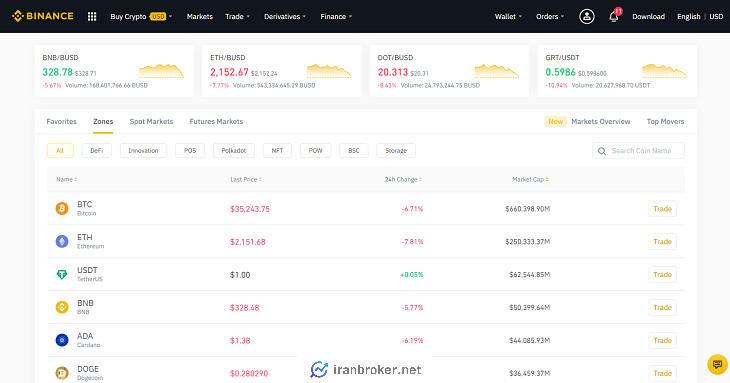The height and width of the screenshot is (383, 730).
Task: Select the NFT zone filter
Action: pyautogui.click(x=277, y=150)
